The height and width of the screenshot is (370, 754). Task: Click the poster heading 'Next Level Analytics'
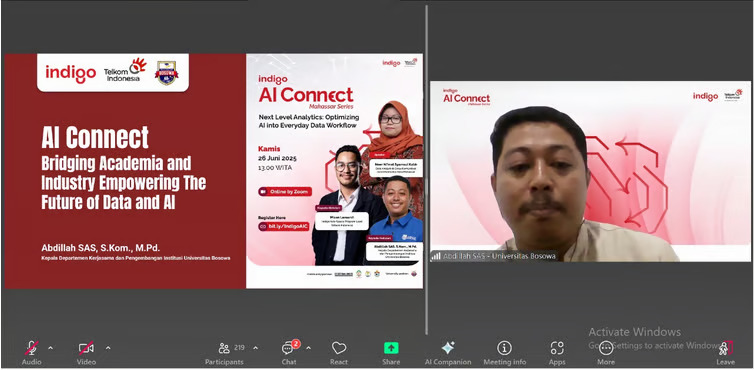(290, 117)
